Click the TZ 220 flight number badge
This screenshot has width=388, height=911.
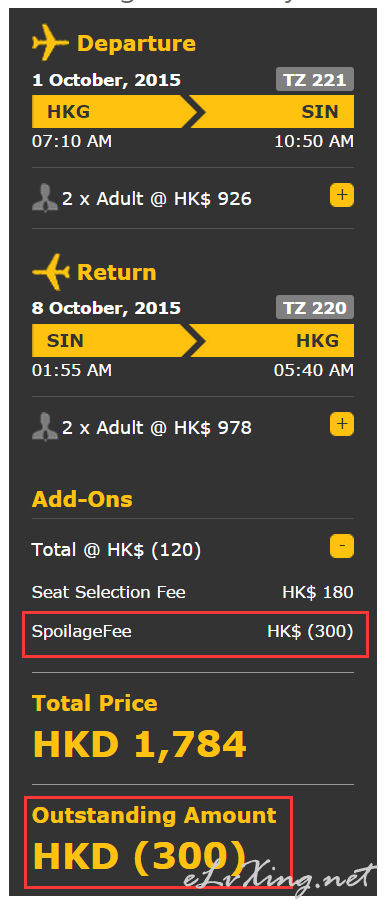(315, 307)
